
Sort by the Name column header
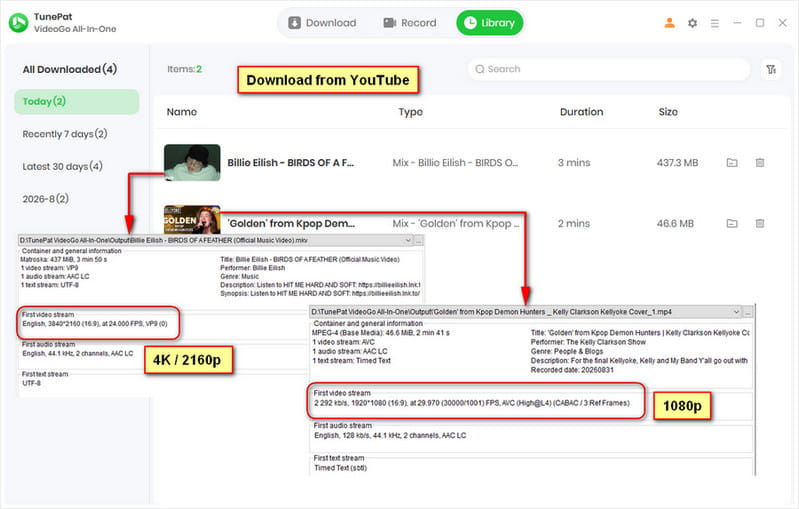click(182, 112)
